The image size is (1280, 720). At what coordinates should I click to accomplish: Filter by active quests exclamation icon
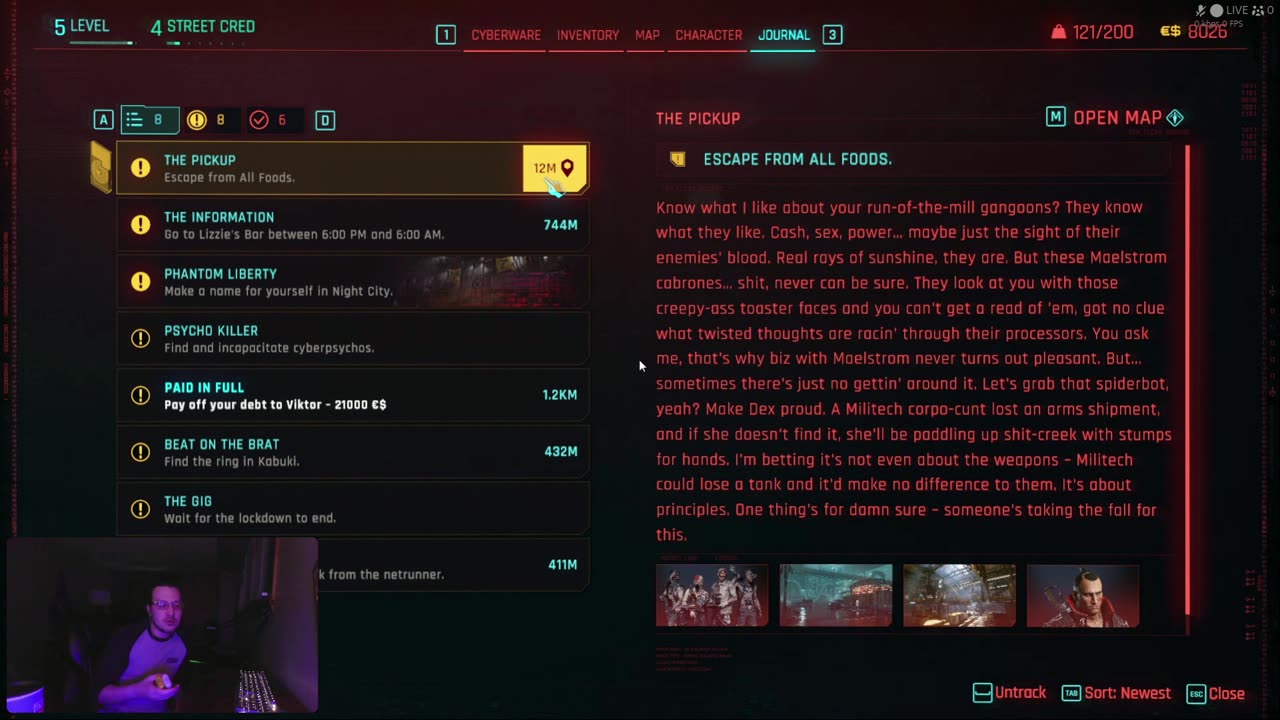point(197,120)
